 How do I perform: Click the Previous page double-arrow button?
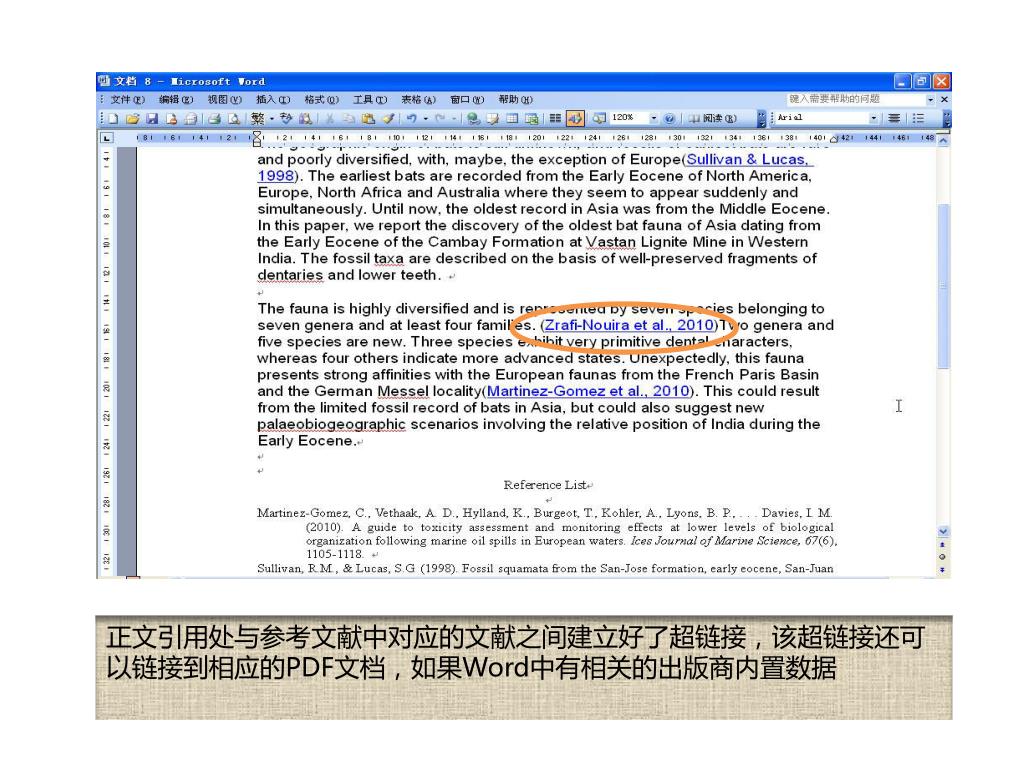tap(942, 545)
